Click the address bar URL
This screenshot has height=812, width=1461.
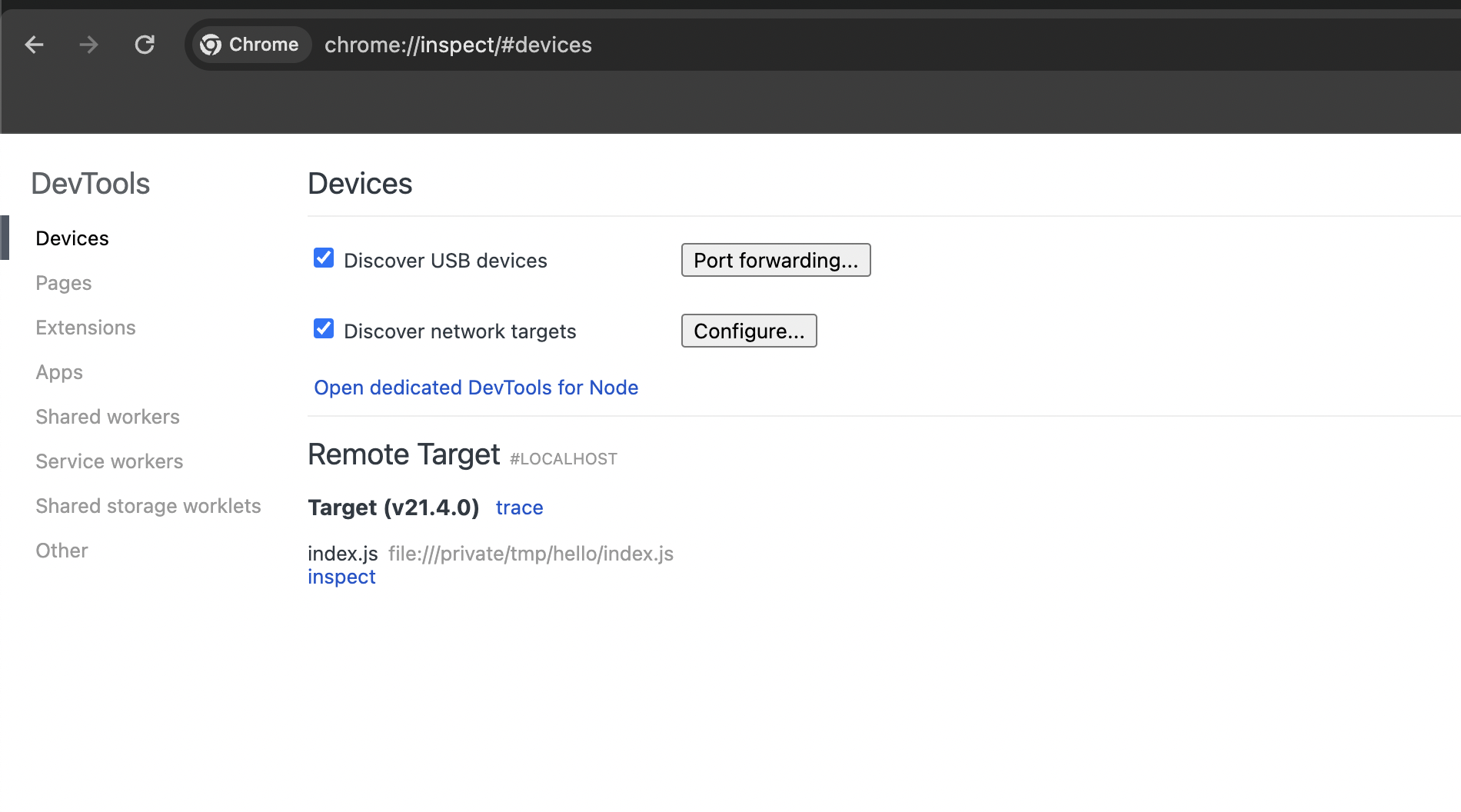[458, 45]
